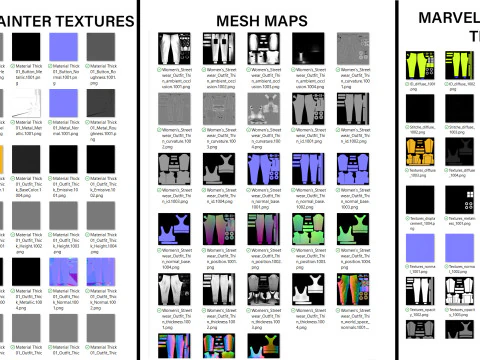Screen dimensions: 480x360
Task: Select the grey curvature.1001.png thumbnail
Action: (x=353, y=48)
